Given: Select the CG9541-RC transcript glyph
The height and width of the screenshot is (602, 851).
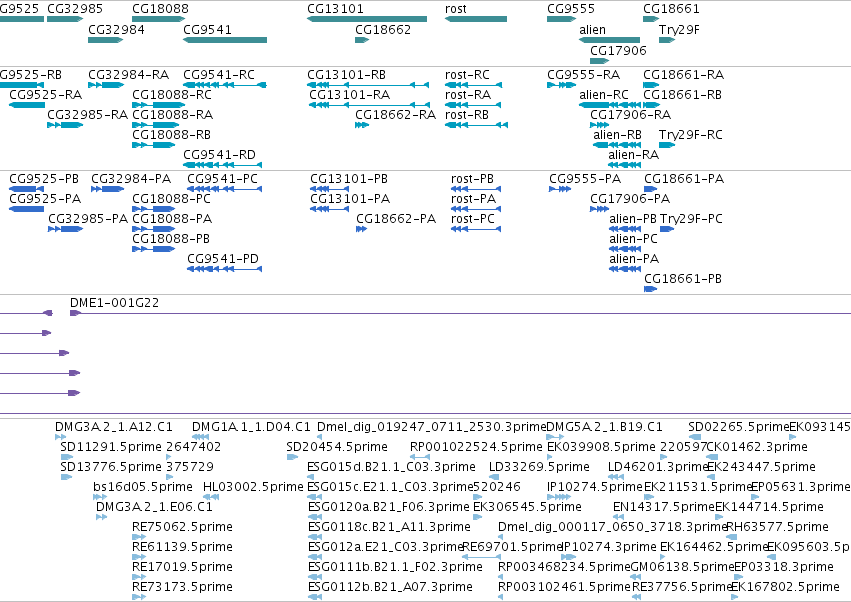Looking at the screenshot, I should point(225,85).
